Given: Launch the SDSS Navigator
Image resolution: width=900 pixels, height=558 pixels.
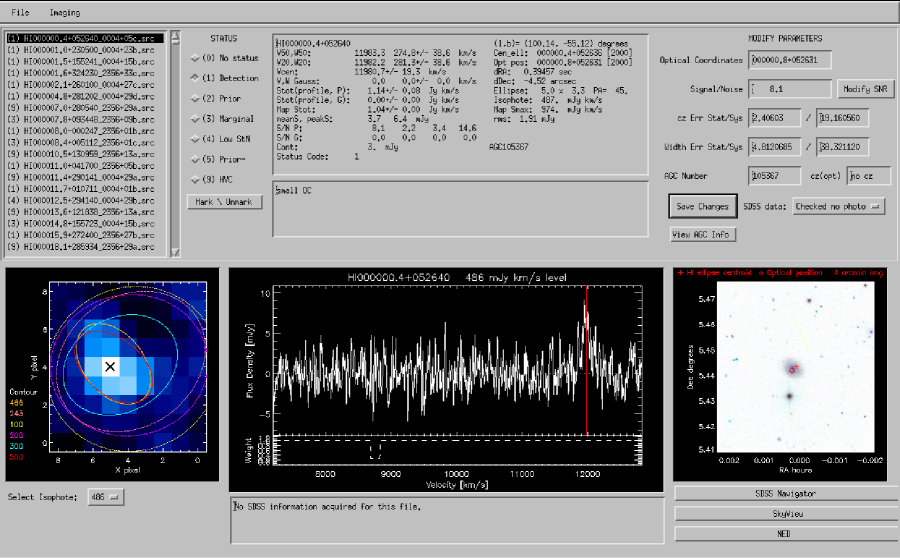Looking at the screenshot, I should point(785,494).
